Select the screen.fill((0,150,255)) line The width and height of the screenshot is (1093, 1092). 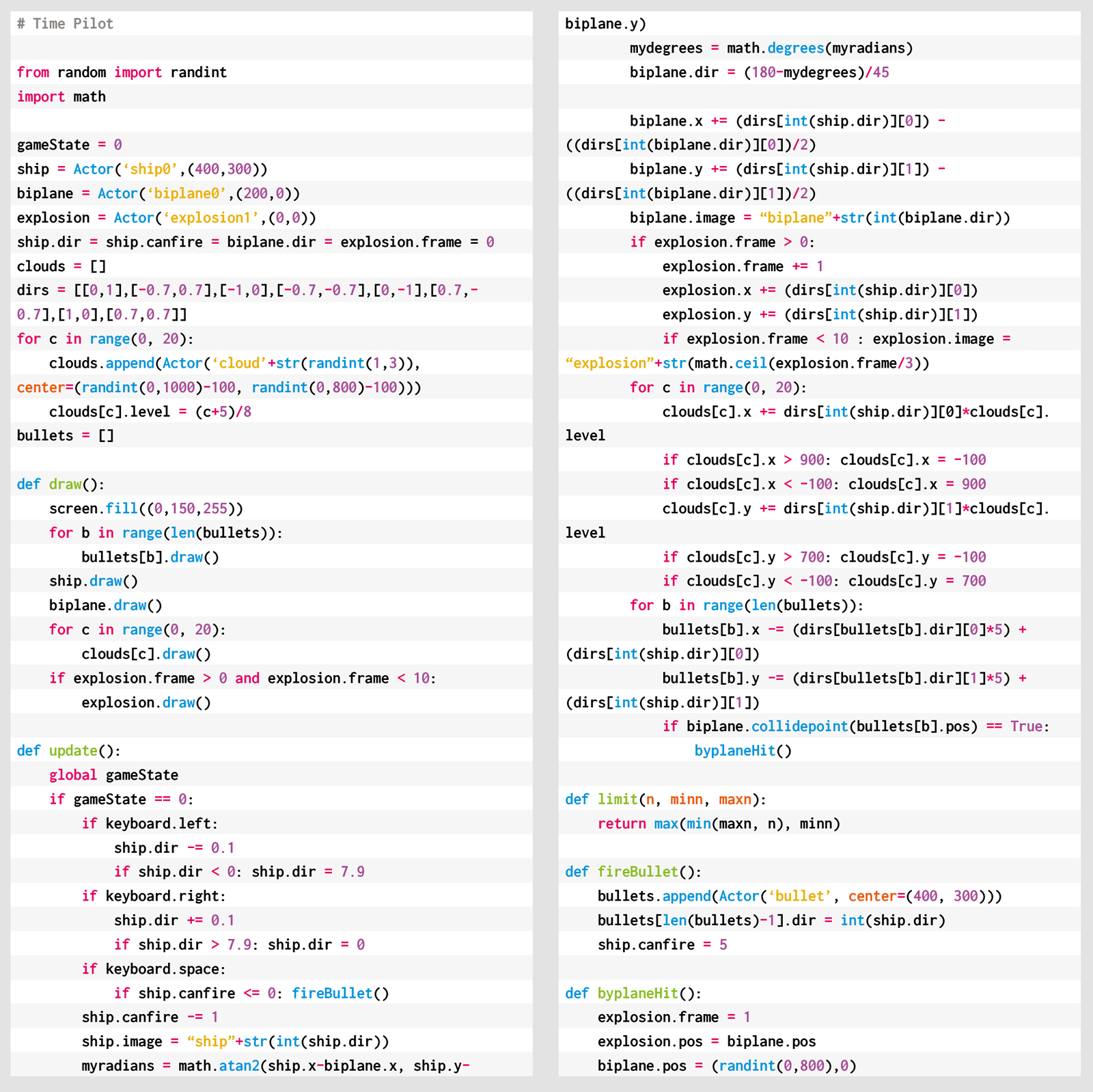[146, 508]
